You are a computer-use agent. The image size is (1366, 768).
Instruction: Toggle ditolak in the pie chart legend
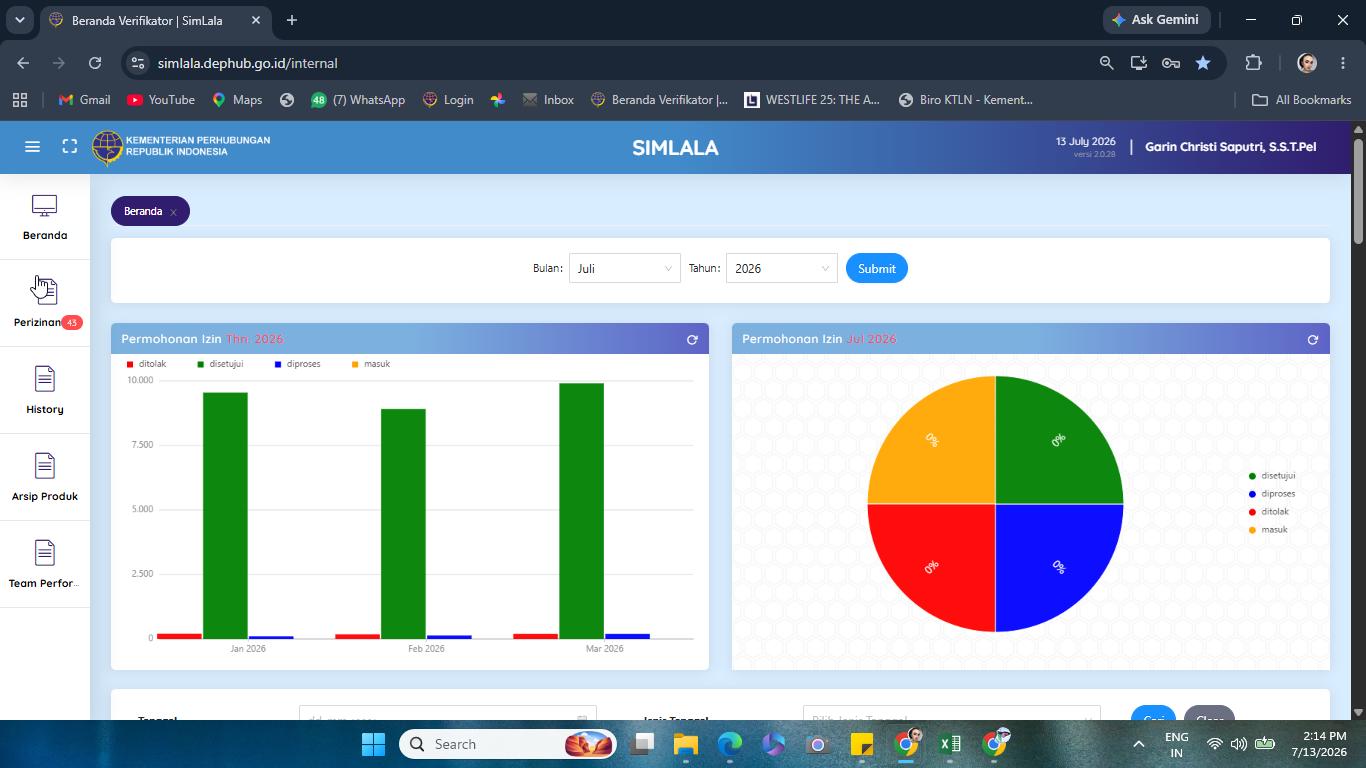tap(1269, 512)
